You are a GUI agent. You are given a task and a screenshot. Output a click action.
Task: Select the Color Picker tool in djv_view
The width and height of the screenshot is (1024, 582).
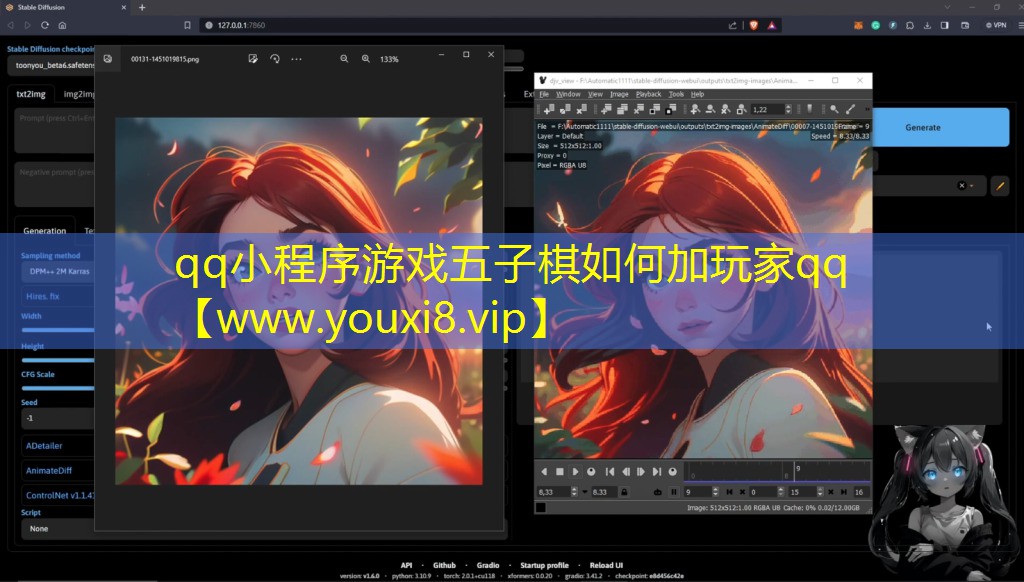[850, 109]
